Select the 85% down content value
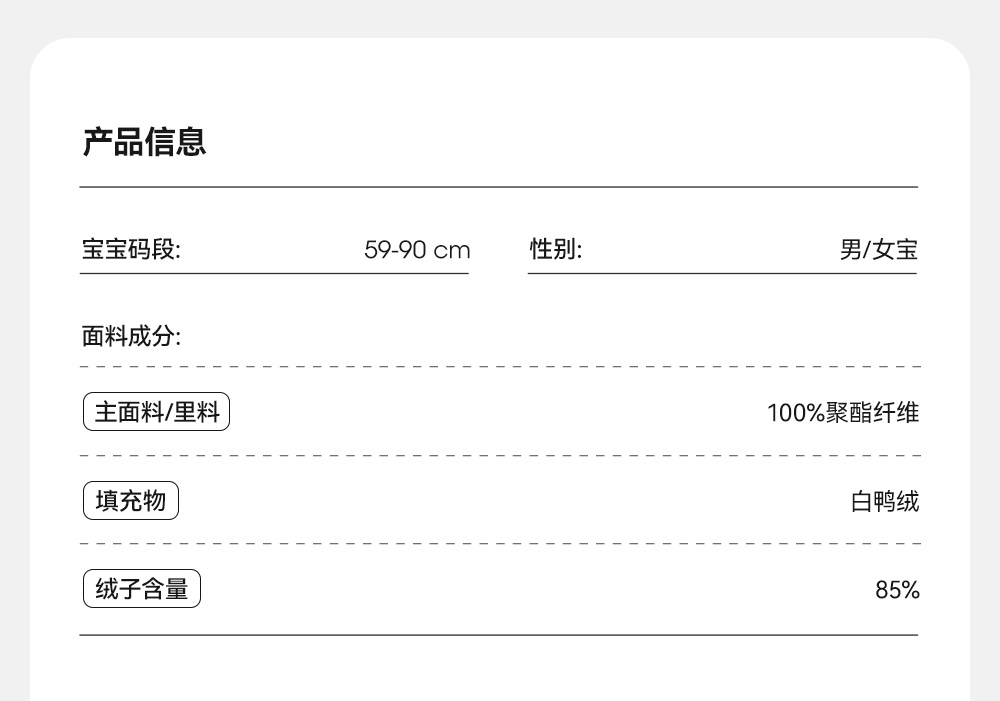Screen dimensions: 1000x701 (x=897, y=590)
